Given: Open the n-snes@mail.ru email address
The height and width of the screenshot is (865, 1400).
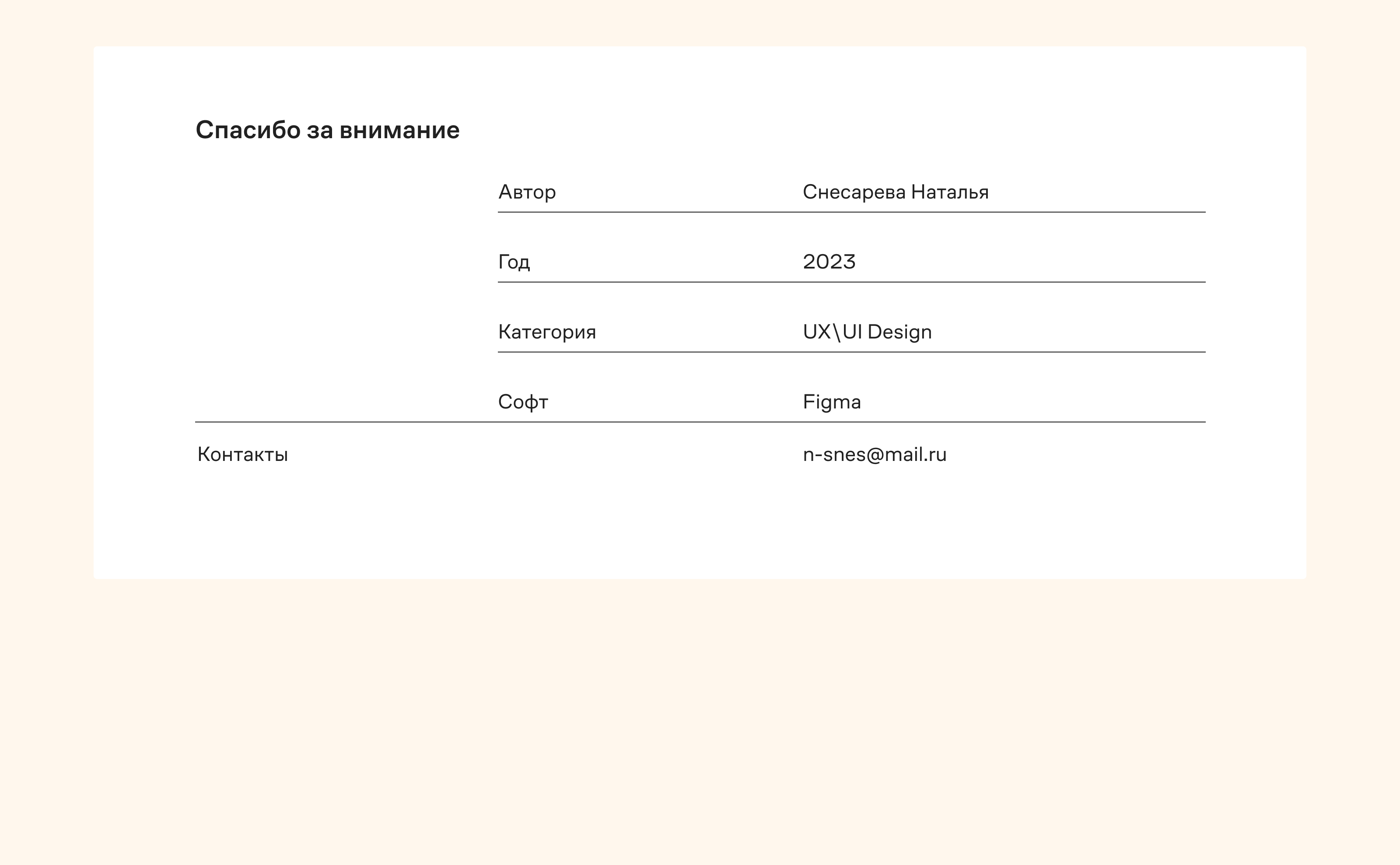Looking at the screenshot, I should click(875, 455).
